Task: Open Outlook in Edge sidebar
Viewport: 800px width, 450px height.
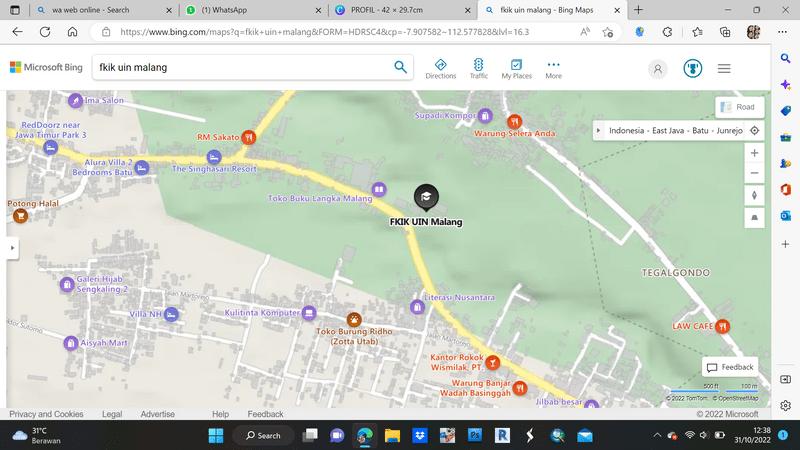Action: point(786,216)
